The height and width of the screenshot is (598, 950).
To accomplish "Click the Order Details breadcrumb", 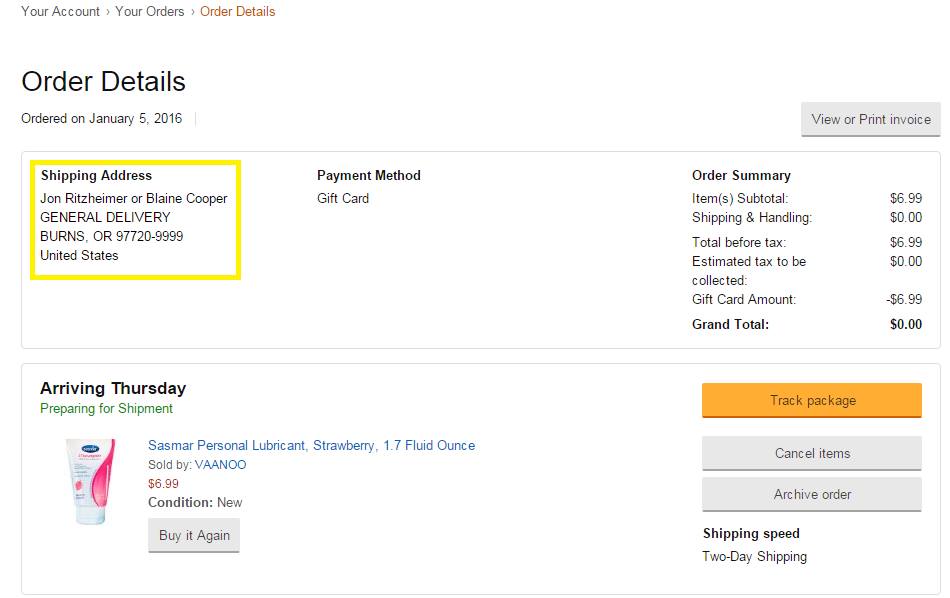I will tap(238, 12).
